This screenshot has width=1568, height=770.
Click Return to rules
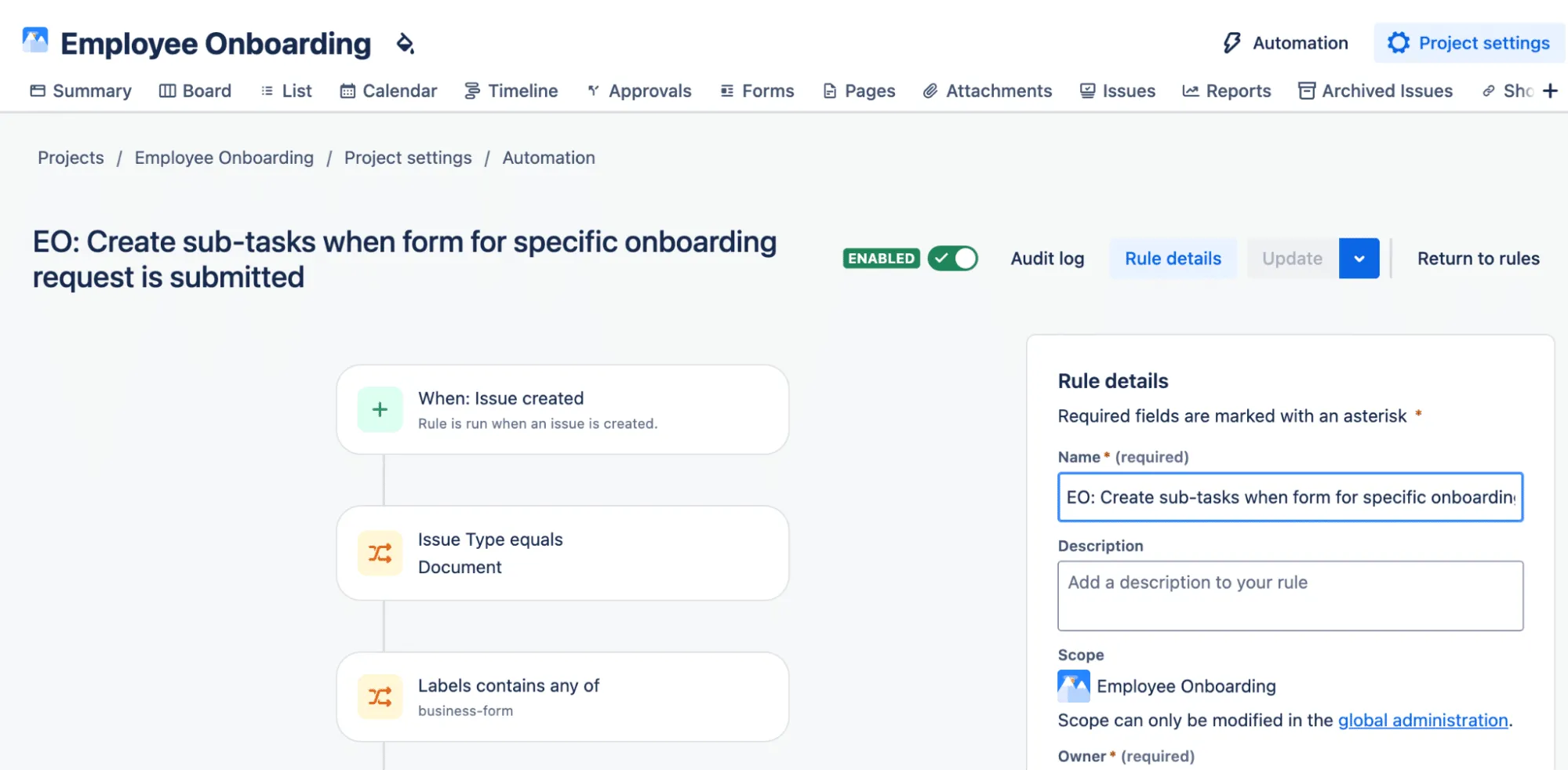[x=1478, y=259]
